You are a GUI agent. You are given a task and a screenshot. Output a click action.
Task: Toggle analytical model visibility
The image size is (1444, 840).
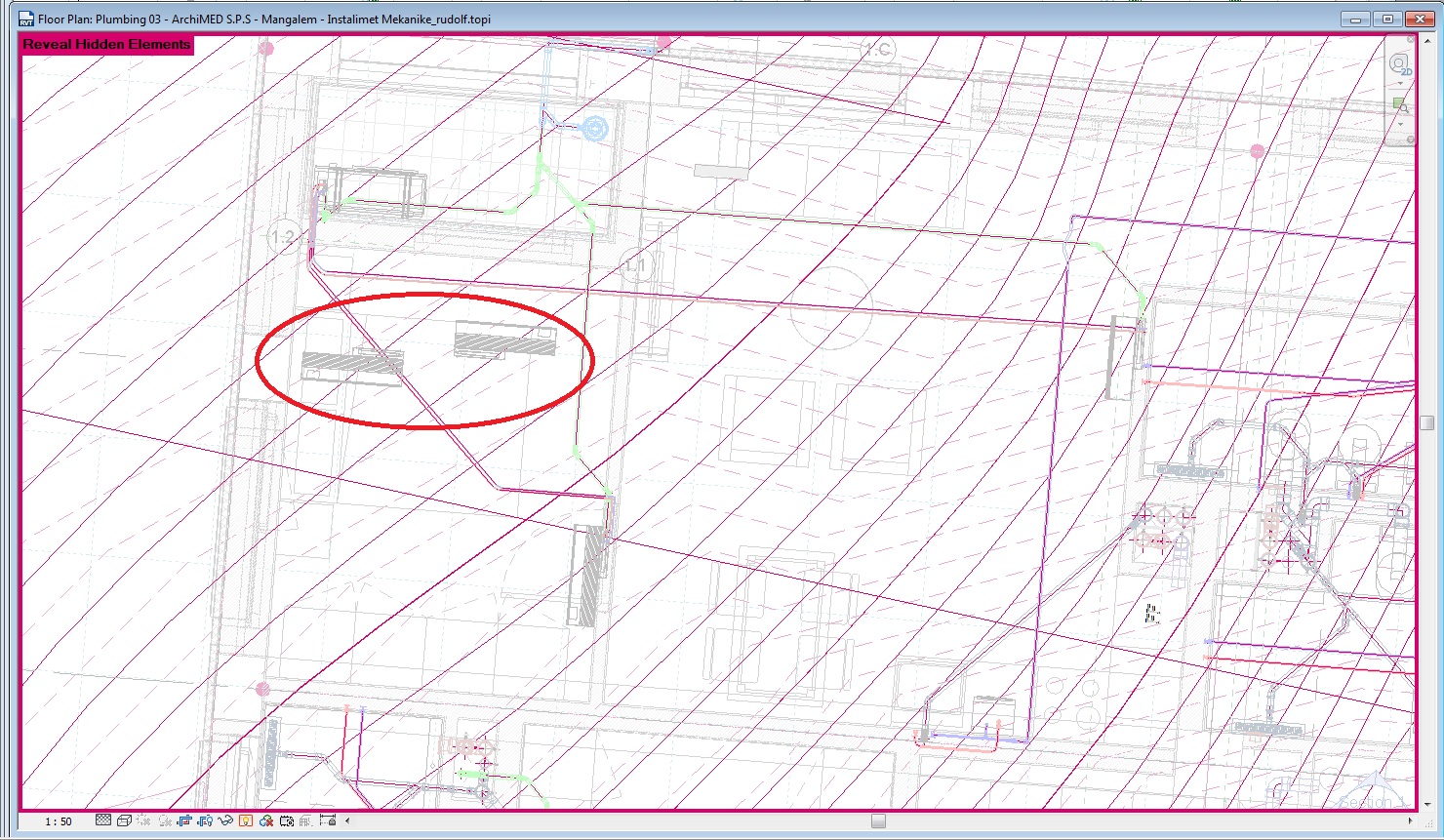(305, 820)
